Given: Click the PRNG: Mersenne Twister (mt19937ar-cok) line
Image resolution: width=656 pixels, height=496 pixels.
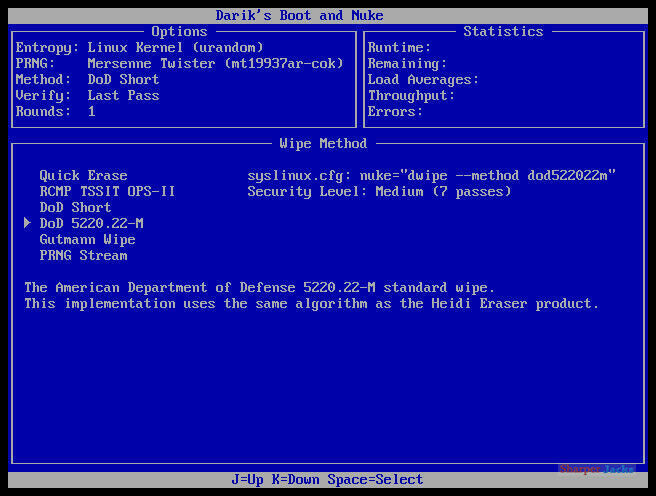Looking at the screenshot, I should click(x=179, y=64).
